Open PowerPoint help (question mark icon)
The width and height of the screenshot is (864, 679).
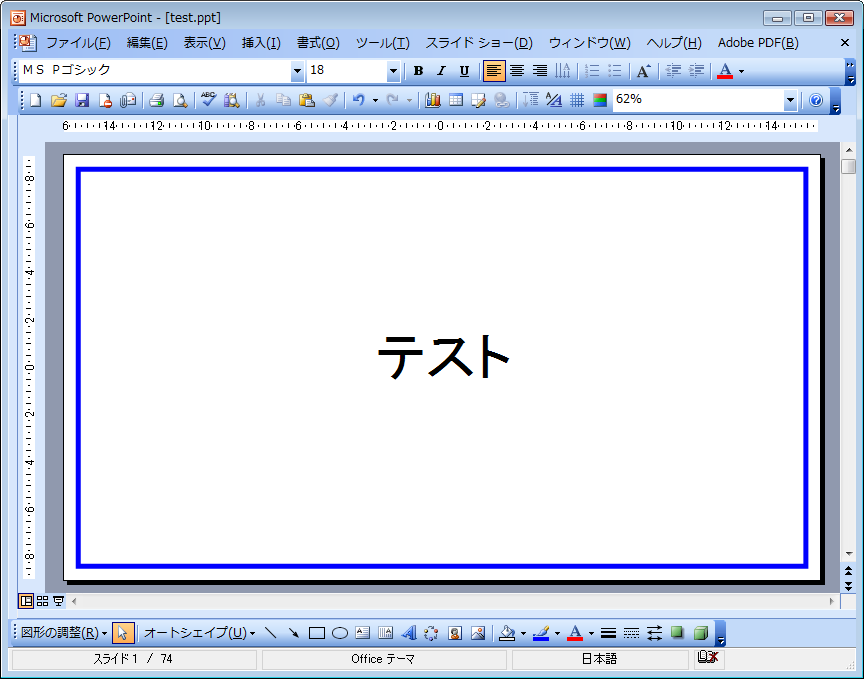click(x=816, y=100)
